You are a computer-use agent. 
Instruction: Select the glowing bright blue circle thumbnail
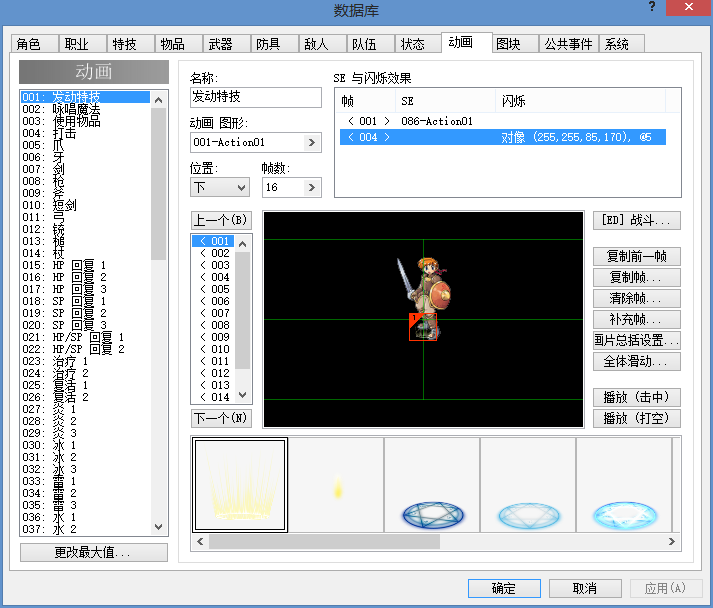[624, 485]
